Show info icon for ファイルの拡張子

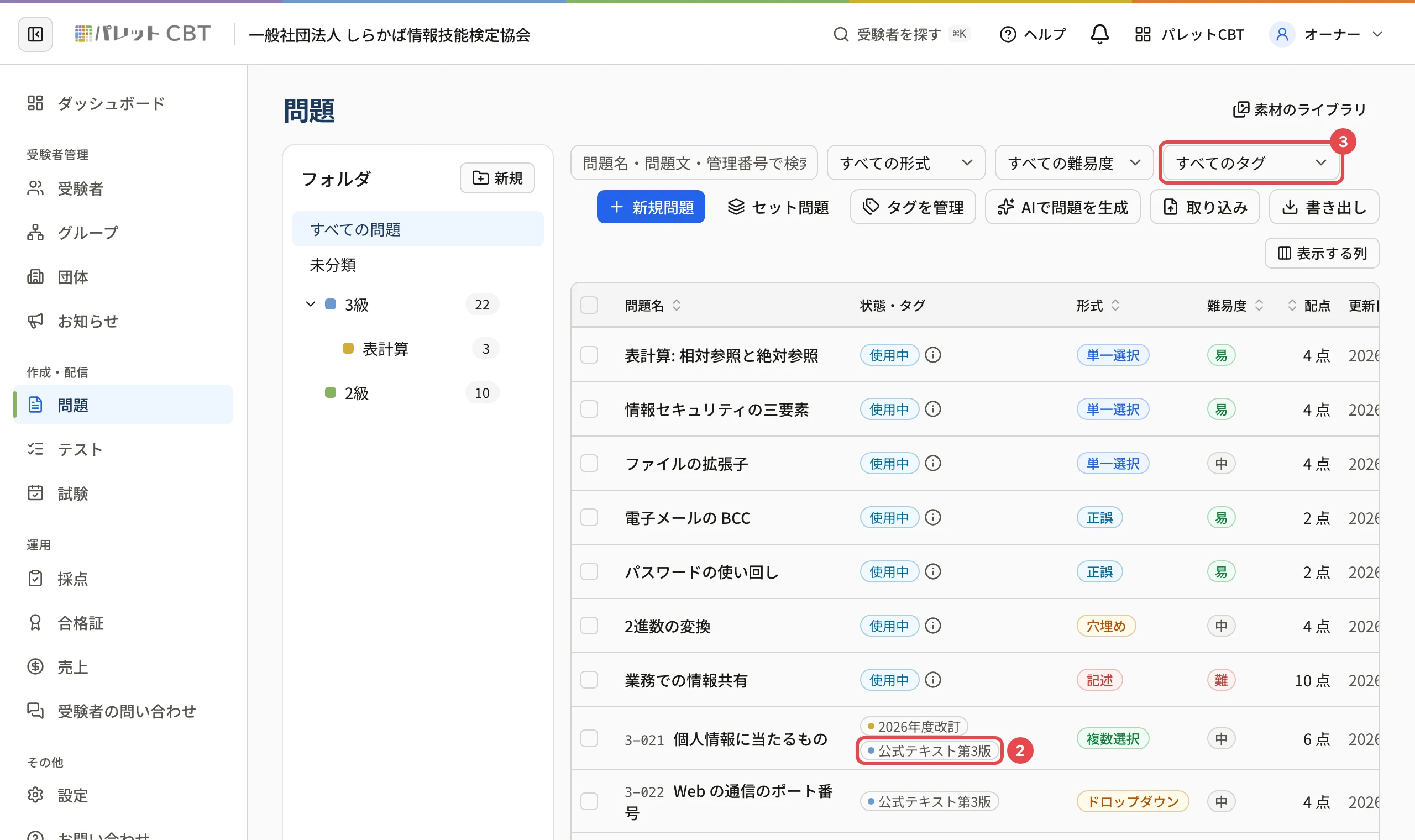click(x=933, y=463)
